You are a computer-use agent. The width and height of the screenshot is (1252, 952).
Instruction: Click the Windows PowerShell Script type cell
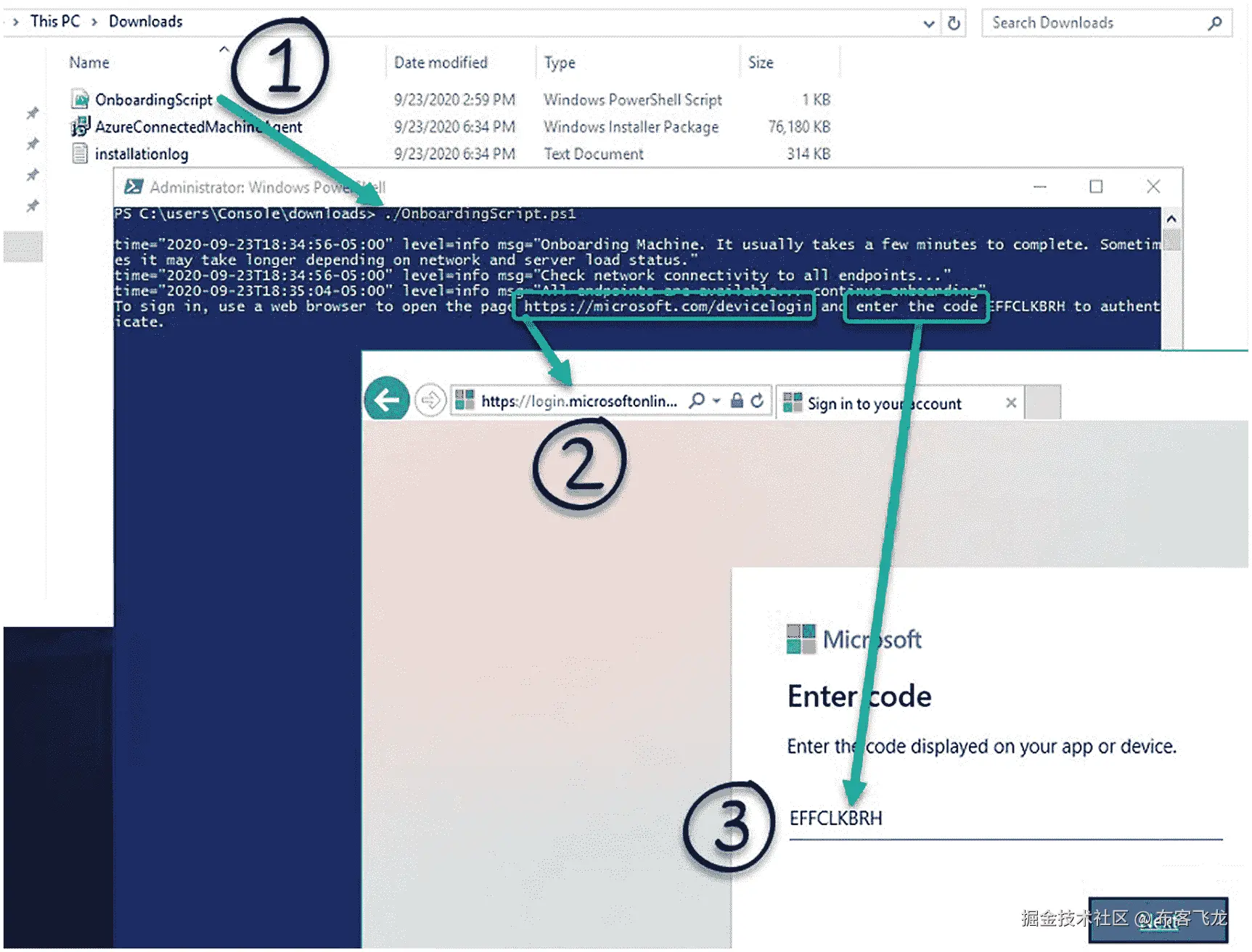633,99
